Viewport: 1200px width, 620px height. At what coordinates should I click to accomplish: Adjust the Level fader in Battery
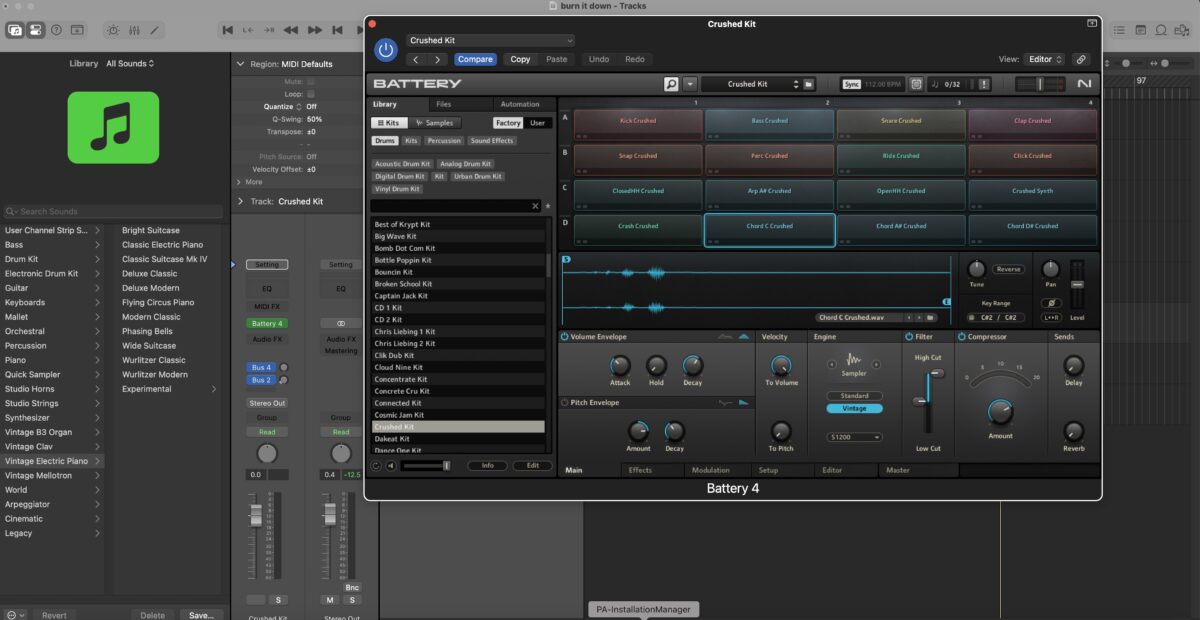coord(1077,285)
